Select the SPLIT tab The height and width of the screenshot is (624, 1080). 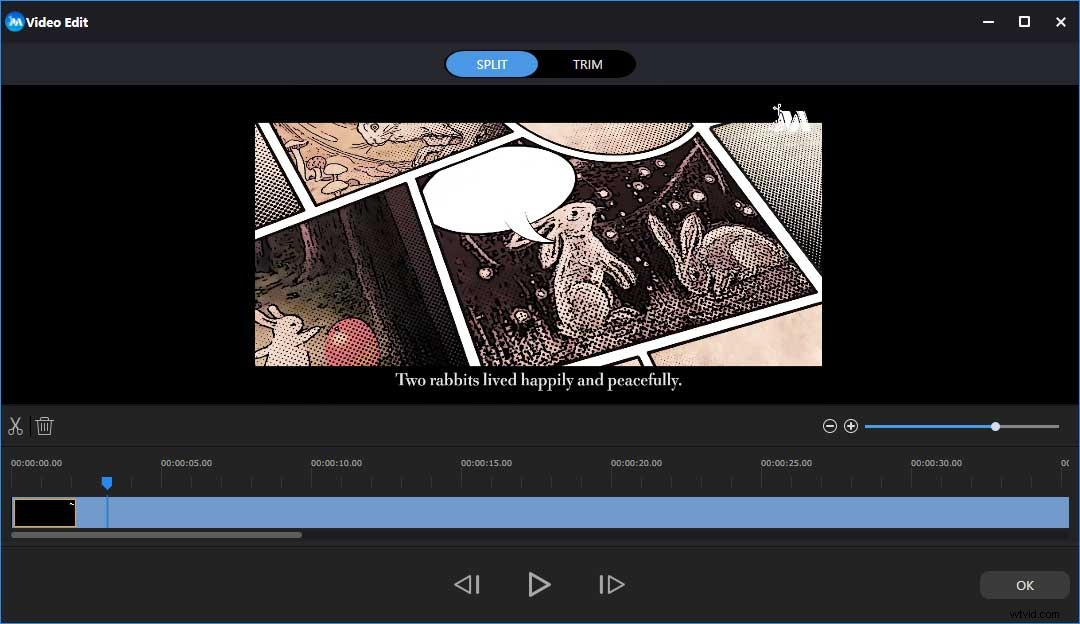click(491, 64)
